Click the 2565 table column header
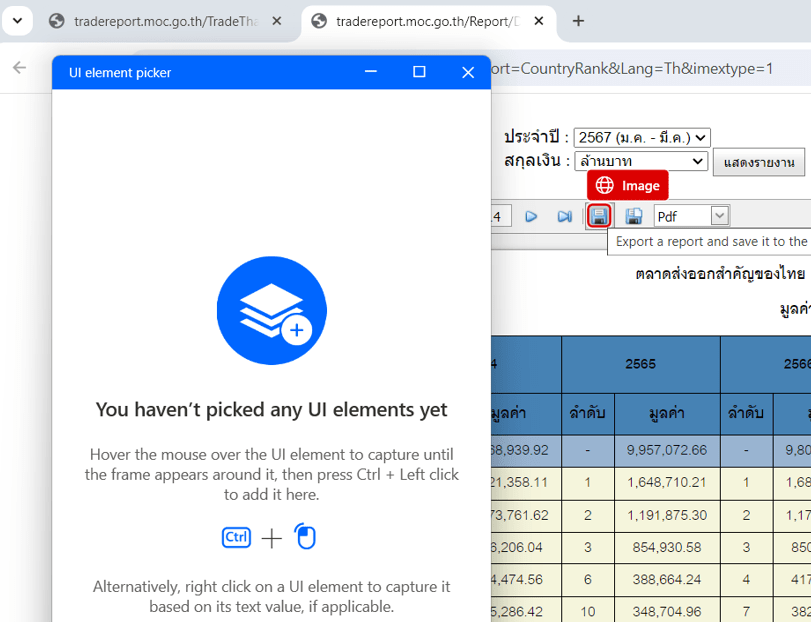 (640, 364)
